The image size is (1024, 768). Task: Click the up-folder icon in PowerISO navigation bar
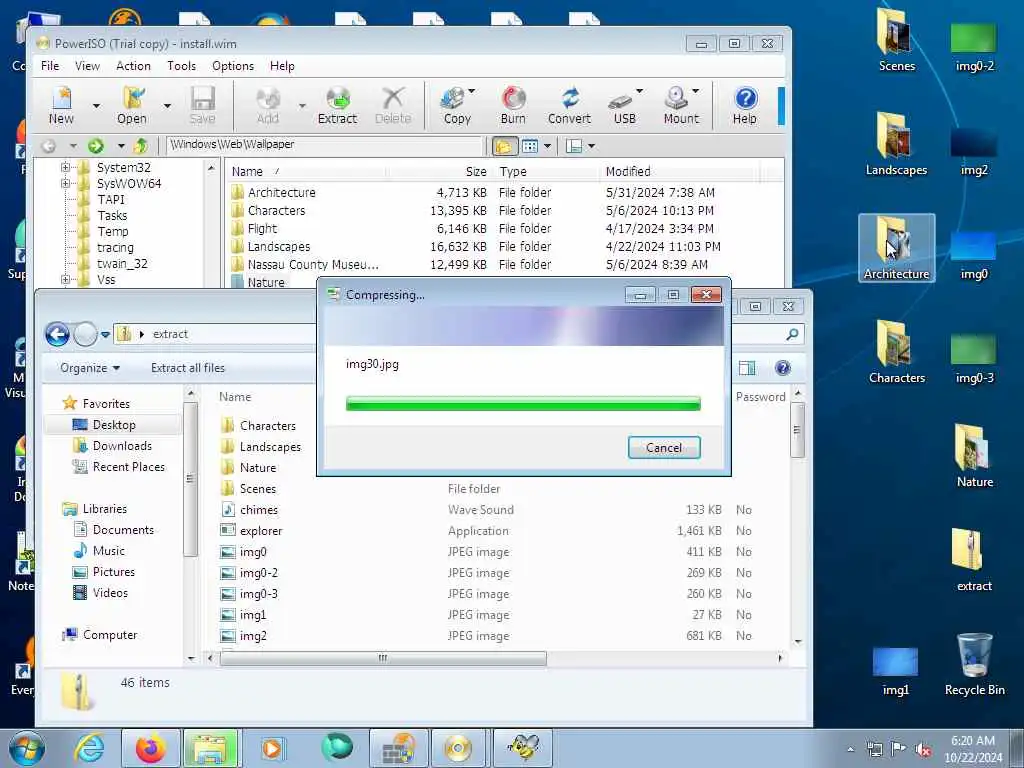tap(140, 146)
